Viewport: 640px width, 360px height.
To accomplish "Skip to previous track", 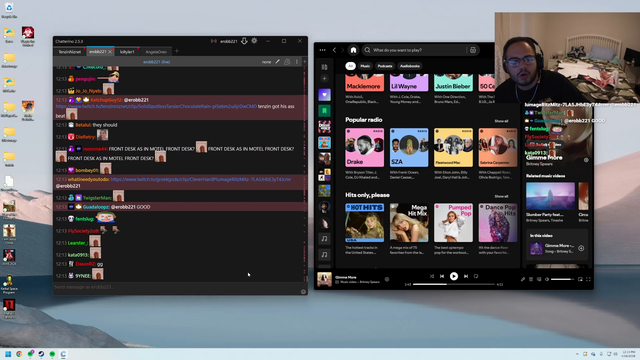I will point(442,276).
